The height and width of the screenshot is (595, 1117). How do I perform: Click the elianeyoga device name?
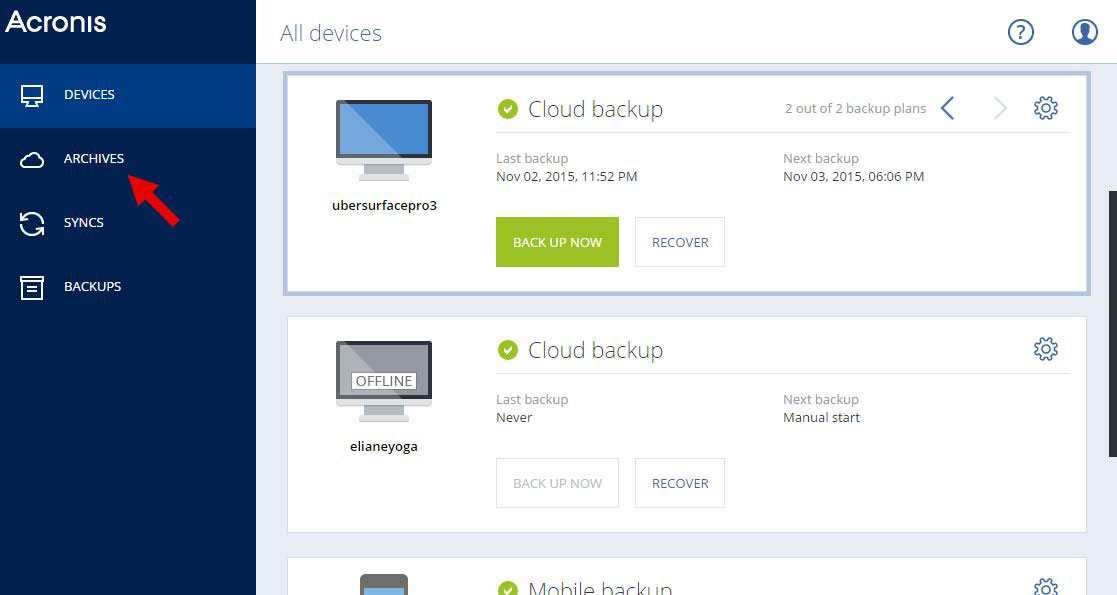384,447
